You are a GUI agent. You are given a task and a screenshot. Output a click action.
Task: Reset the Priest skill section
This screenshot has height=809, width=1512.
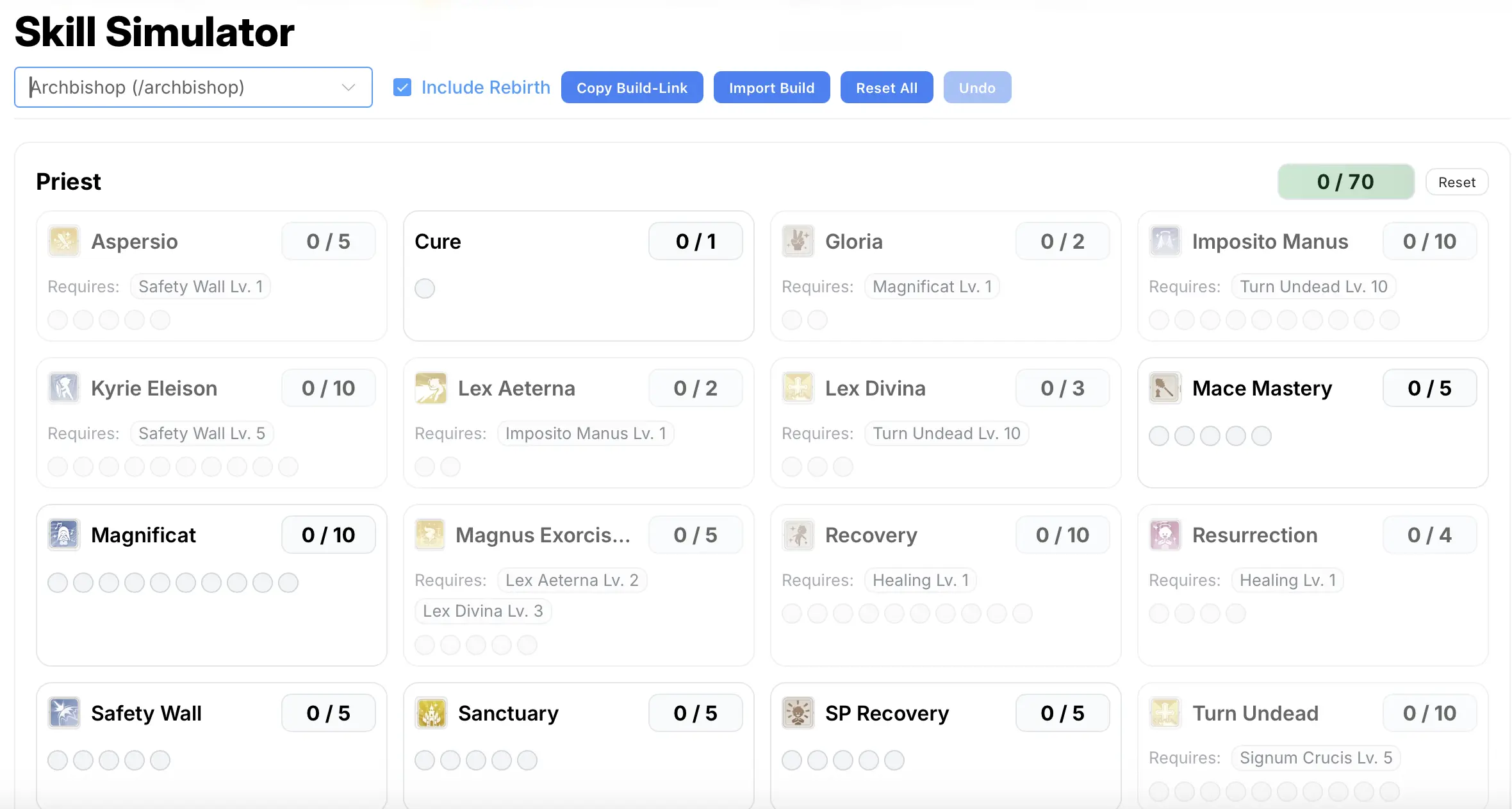[x=1456, y=182]
